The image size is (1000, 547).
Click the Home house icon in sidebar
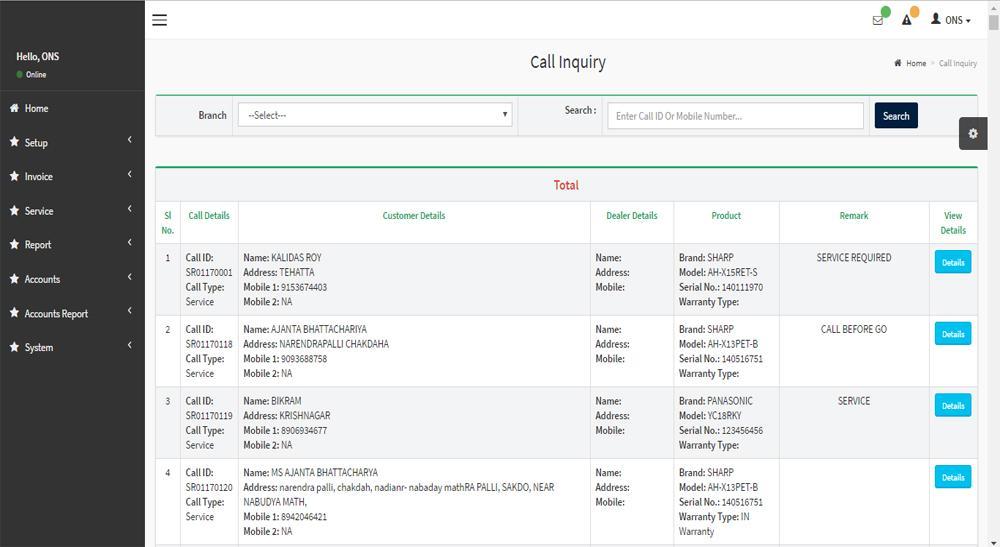click(x=14, y=108)
